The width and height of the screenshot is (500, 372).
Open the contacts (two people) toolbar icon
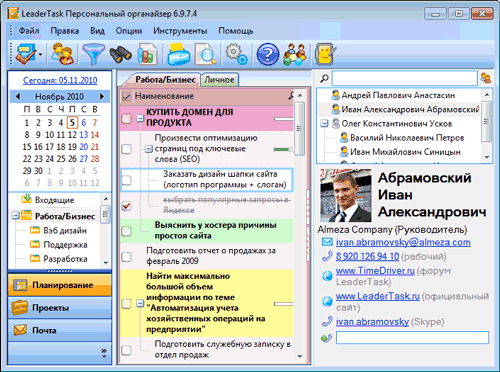click(x=62, y=54)
